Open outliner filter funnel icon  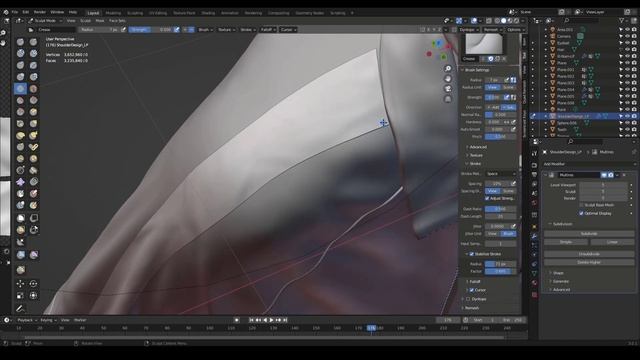(x=622, y=20)
